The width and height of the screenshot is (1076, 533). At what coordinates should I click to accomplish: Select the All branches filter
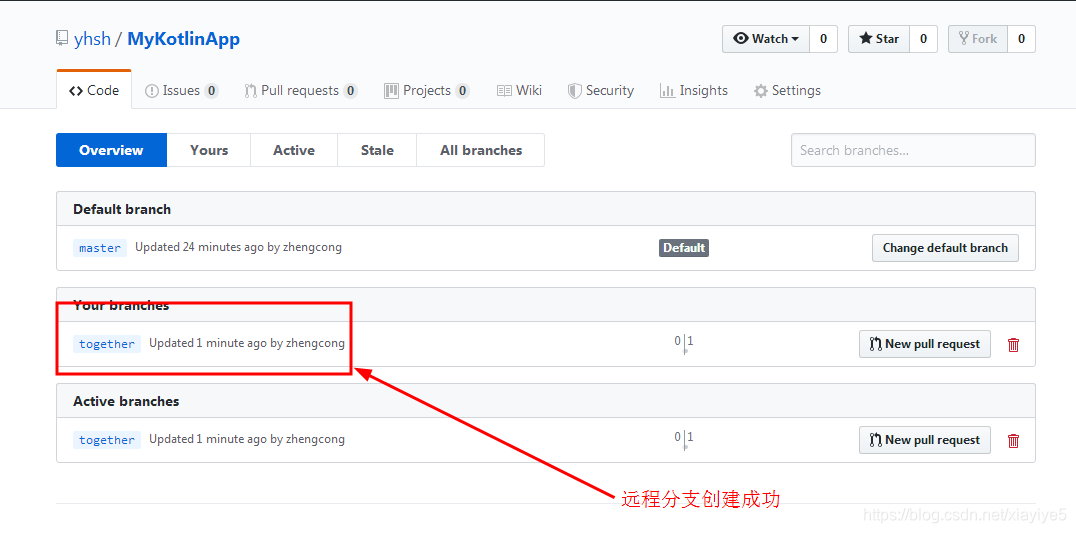click(x=481, y=150)
